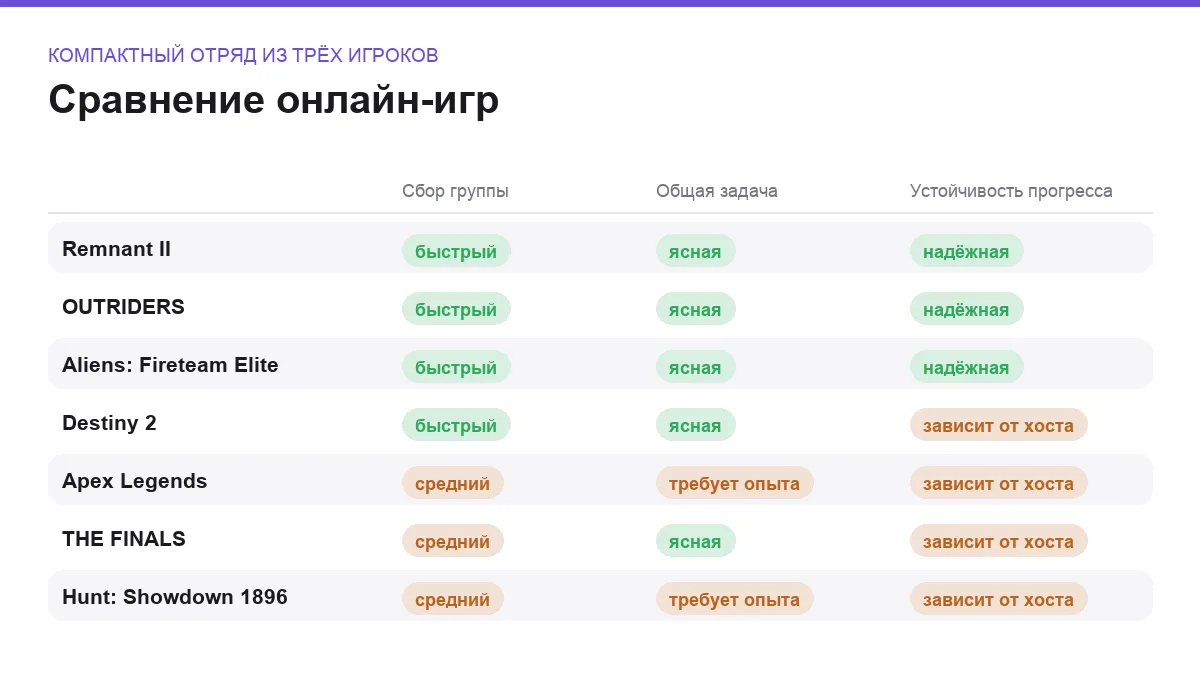Click "средний" badge in THE FINALS row

[453, 541]
